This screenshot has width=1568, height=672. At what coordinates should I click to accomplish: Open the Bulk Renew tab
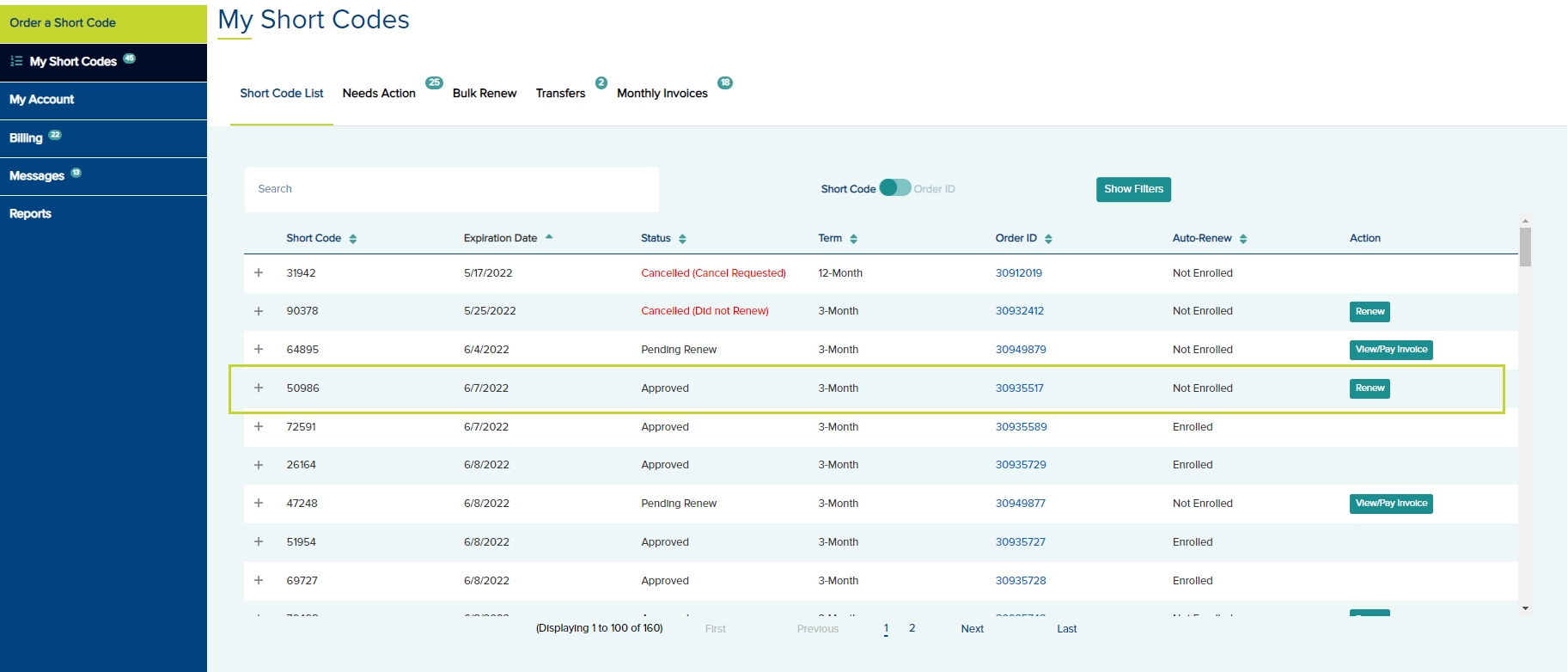pyautogui.click(x=485, y=93)
